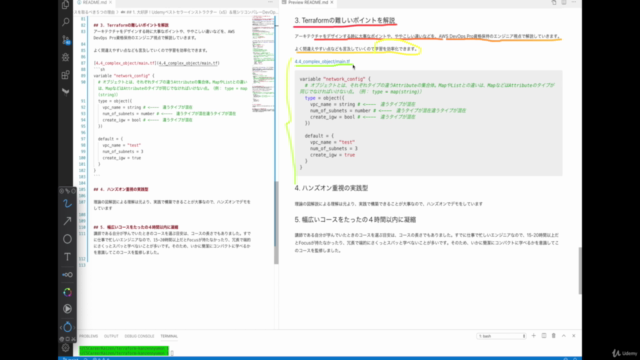Click the editor minimap code overview
Screen dimensions: 640x360
point(263,65)
